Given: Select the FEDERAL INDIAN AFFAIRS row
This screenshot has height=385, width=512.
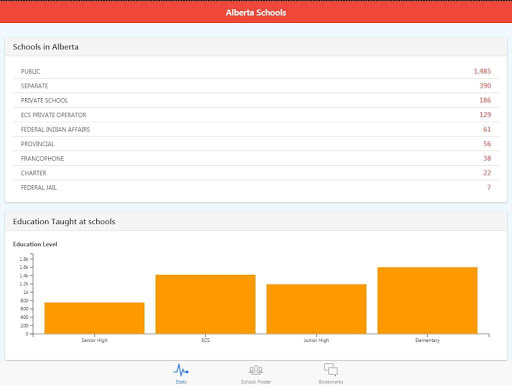Looking at the screenshot, I should [x=256, y=129].
